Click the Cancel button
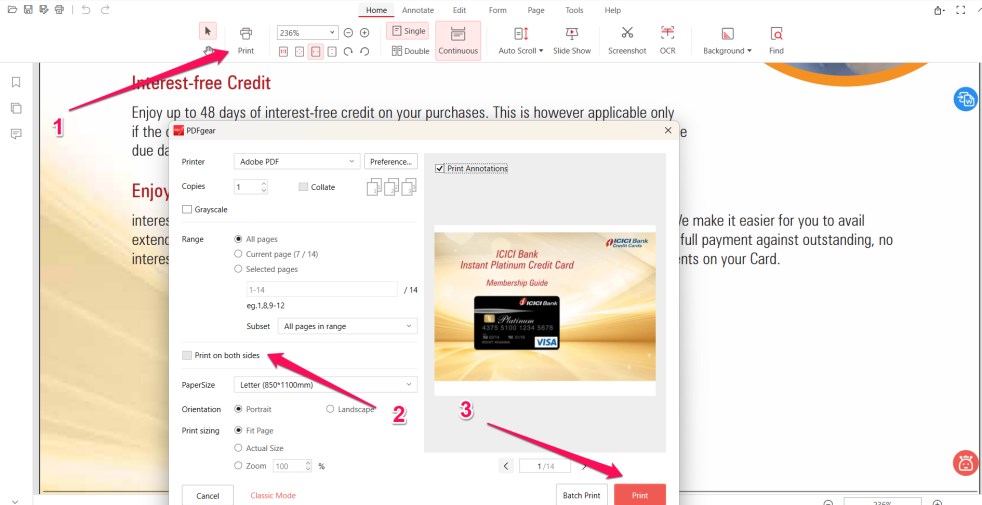The image size is (982, 505). point(208,495)
